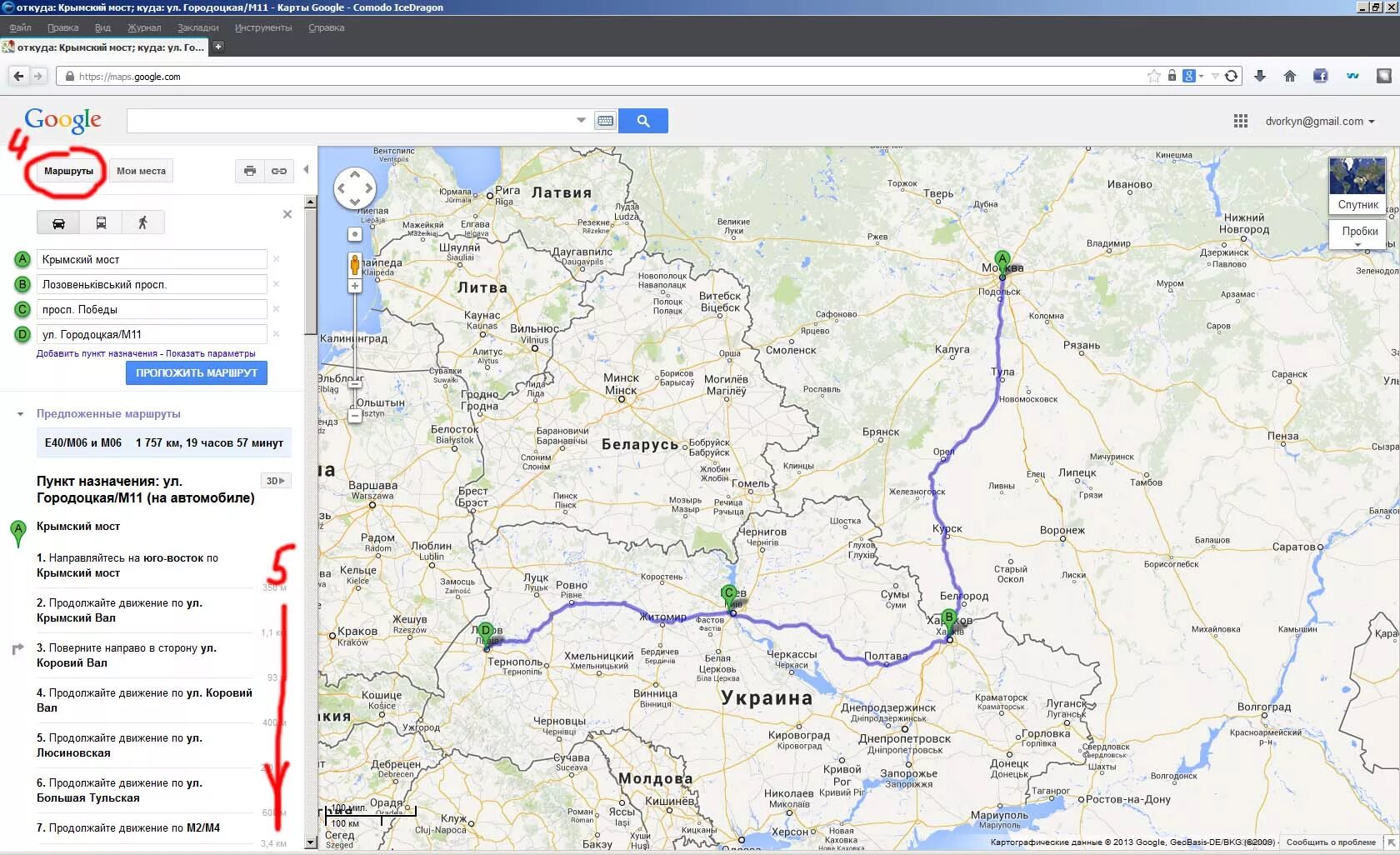Viewport: 1400px width, 855px height.
Task: Click marker D at Львов on map
Action: (x=486, y=635)
